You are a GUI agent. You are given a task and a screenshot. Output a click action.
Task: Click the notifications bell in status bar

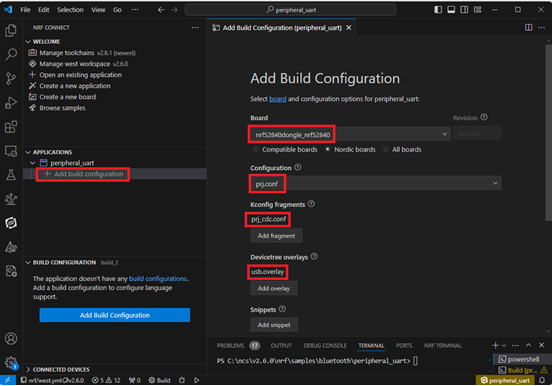tap(542, 380)
